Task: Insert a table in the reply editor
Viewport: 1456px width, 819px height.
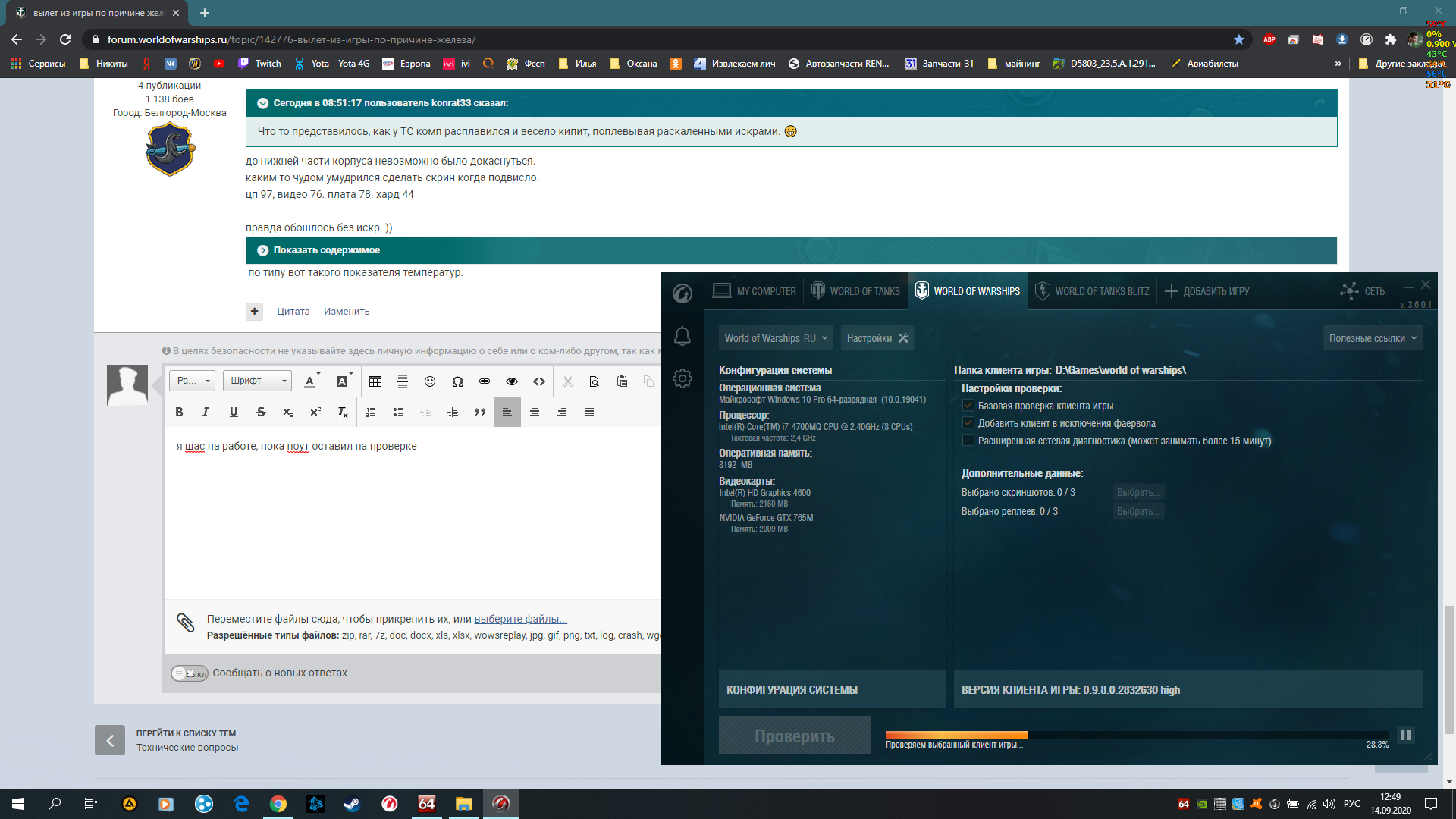Action: [x=375, y=381]
